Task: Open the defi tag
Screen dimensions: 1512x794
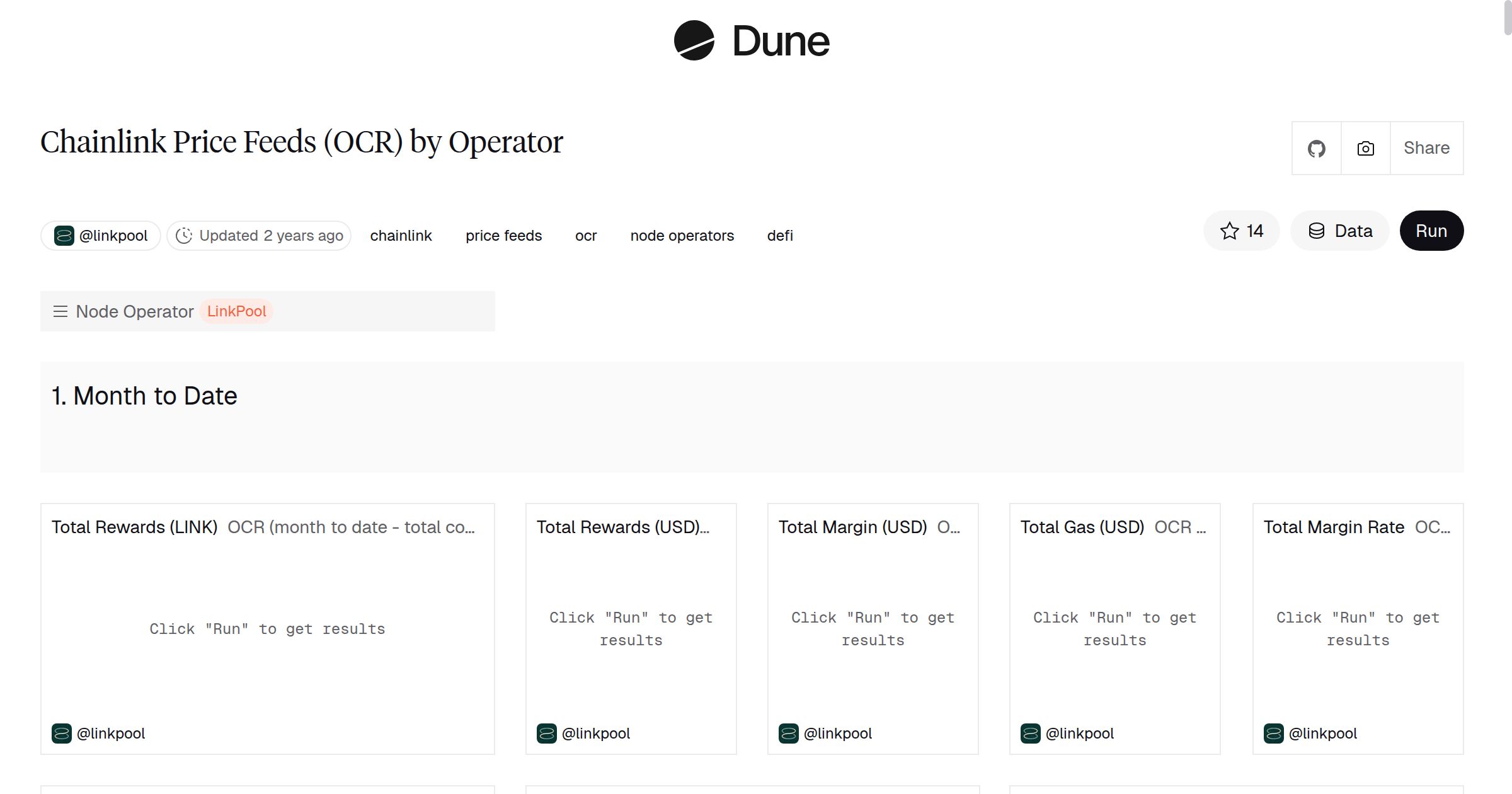Action: click(780, 235)
